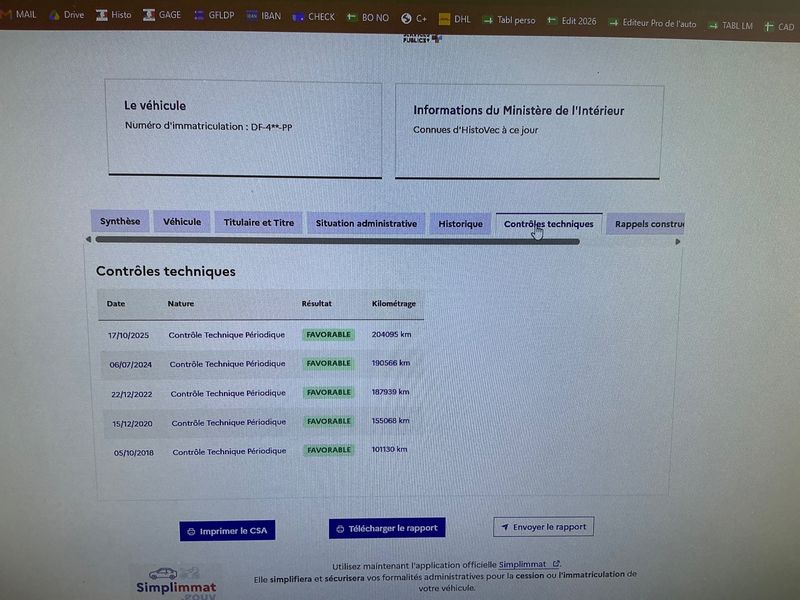
Task: Select the 17/10/2025 date cell
Action: (128, 335)
